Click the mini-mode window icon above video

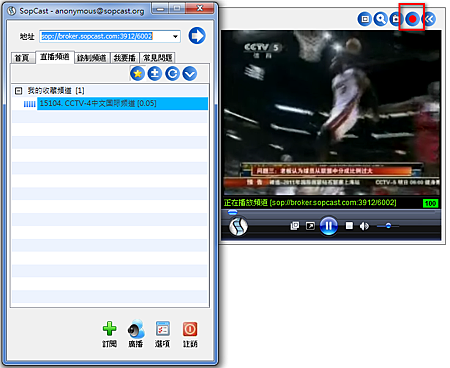(365, 19)
